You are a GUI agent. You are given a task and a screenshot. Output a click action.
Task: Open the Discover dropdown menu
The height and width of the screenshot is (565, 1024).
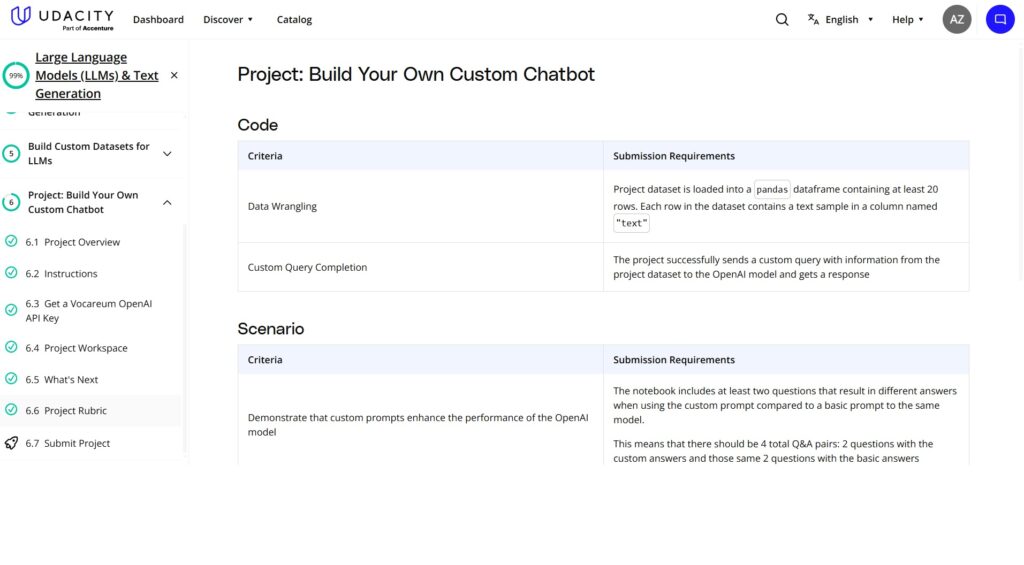click(228, 20)
